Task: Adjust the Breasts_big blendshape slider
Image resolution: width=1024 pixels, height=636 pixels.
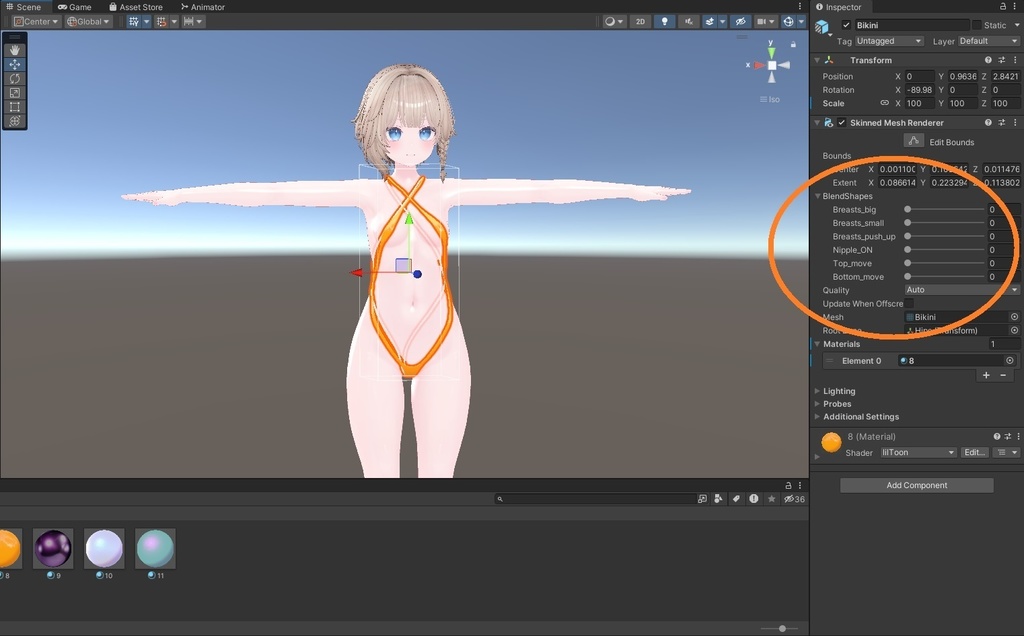Action: [945, 210]
